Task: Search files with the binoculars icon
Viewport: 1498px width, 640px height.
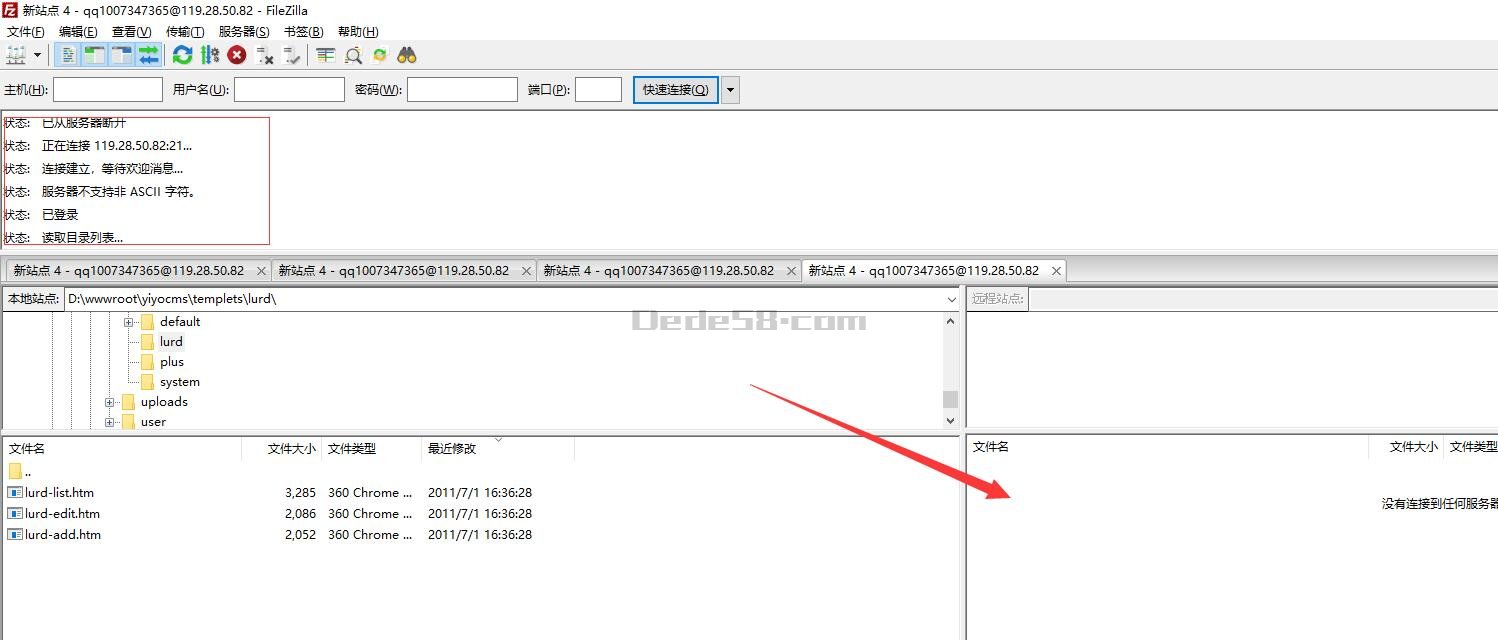Action: [x=407, y=55]
